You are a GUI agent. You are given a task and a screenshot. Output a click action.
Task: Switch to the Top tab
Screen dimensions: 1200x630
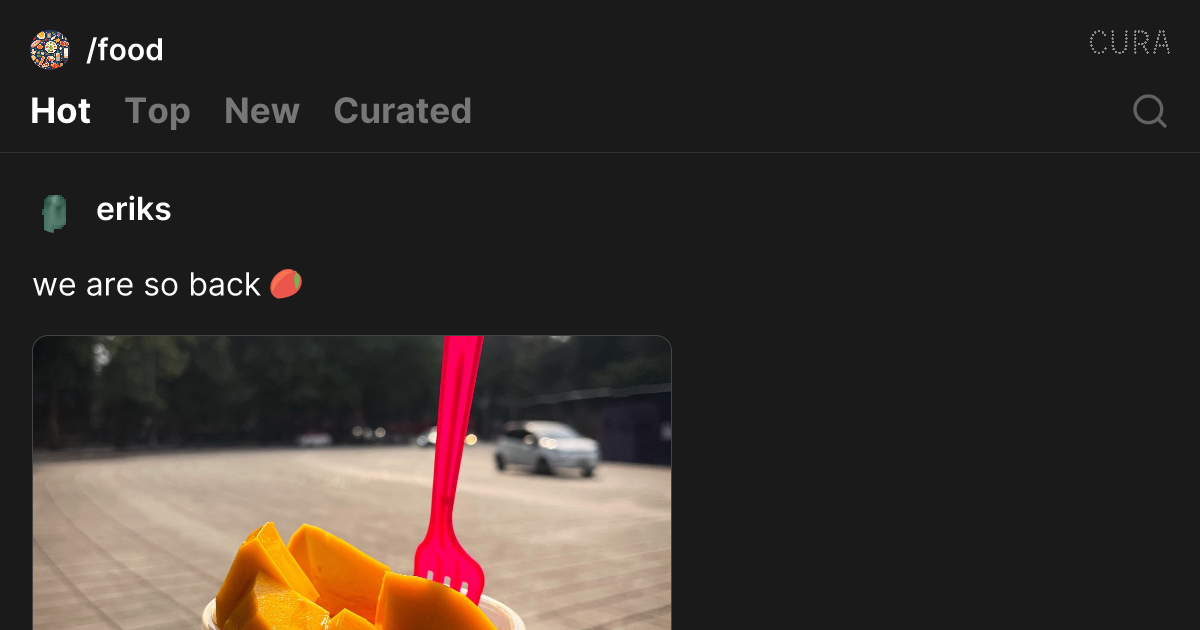coord(158,111)
